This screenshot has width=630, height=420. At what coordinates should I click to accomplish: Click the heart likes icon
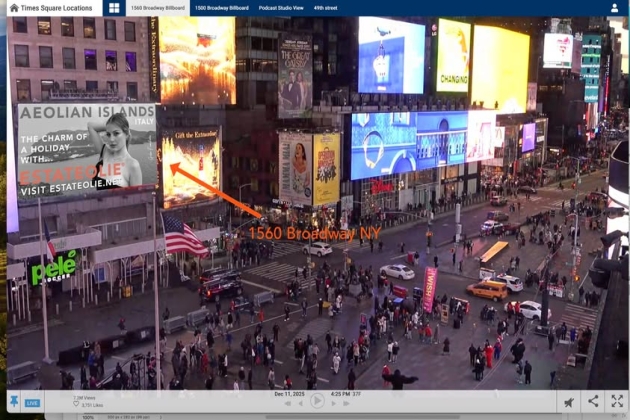click(76, 405)
